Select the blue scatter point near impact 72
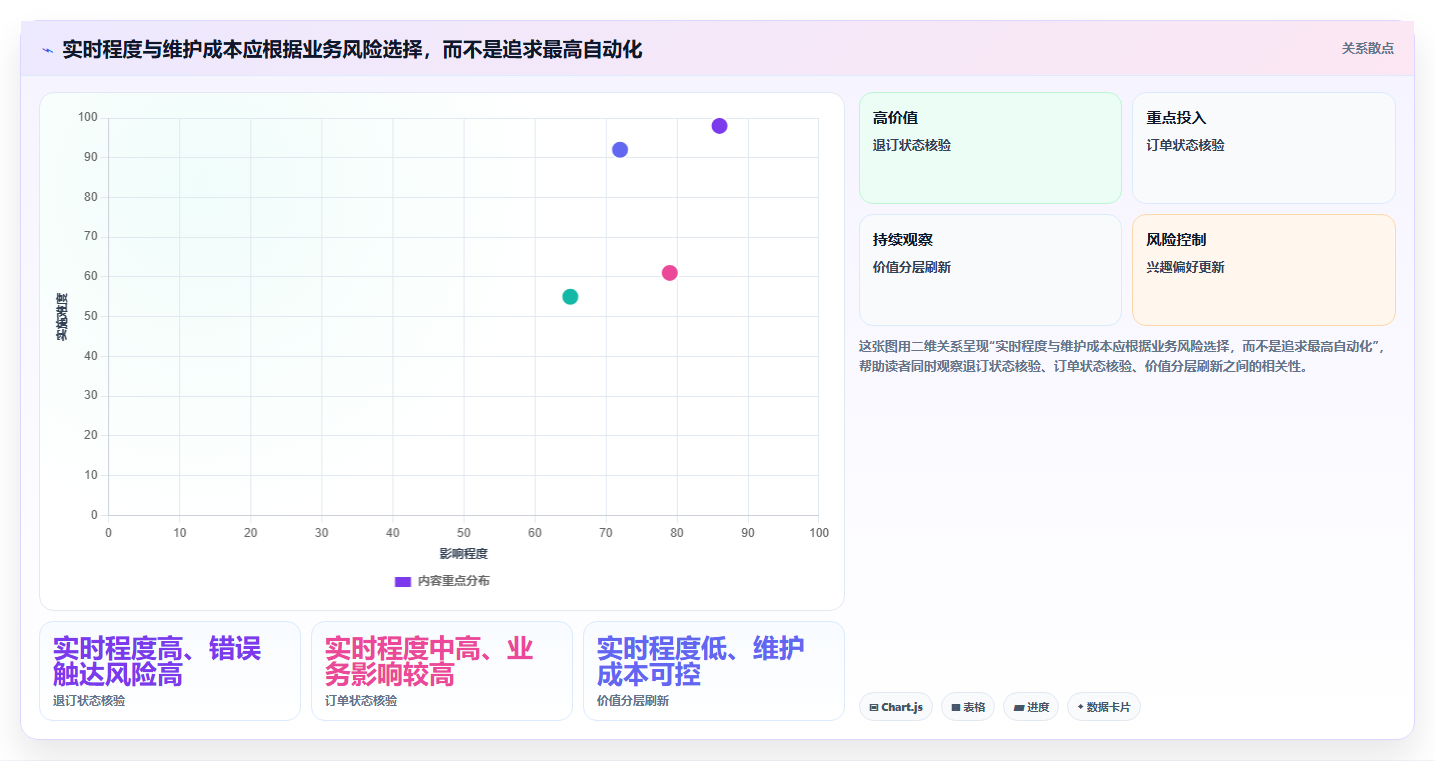The height and width of the screenshot is (761, 1435). click(x=620, y=150)
